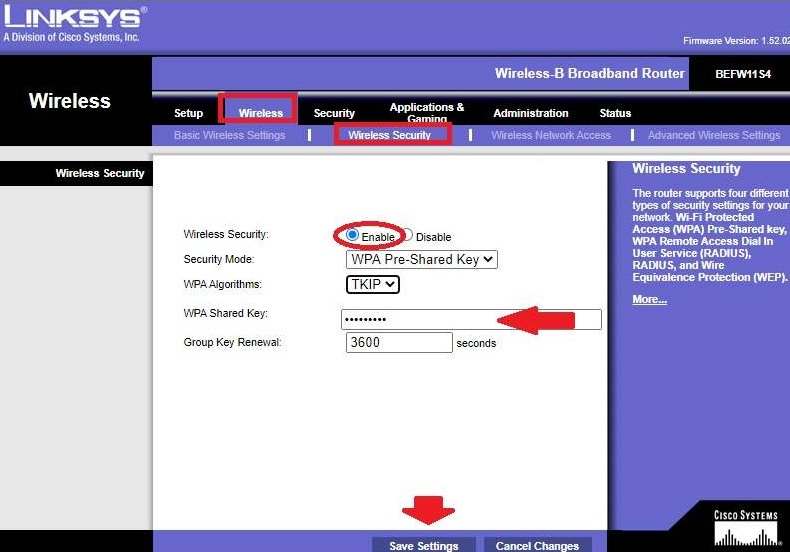View the Status tab
The width and height of the screenshot is (790, 552).
click(615, 113)
